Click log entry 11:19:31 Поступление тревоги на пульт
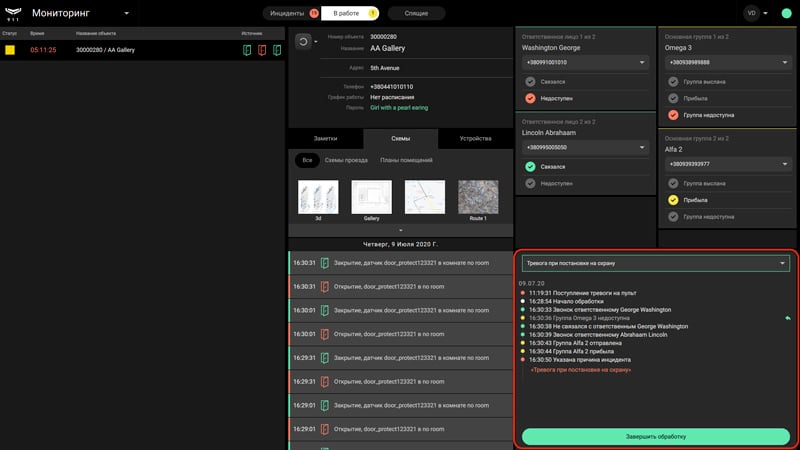 tap(582, 293)
